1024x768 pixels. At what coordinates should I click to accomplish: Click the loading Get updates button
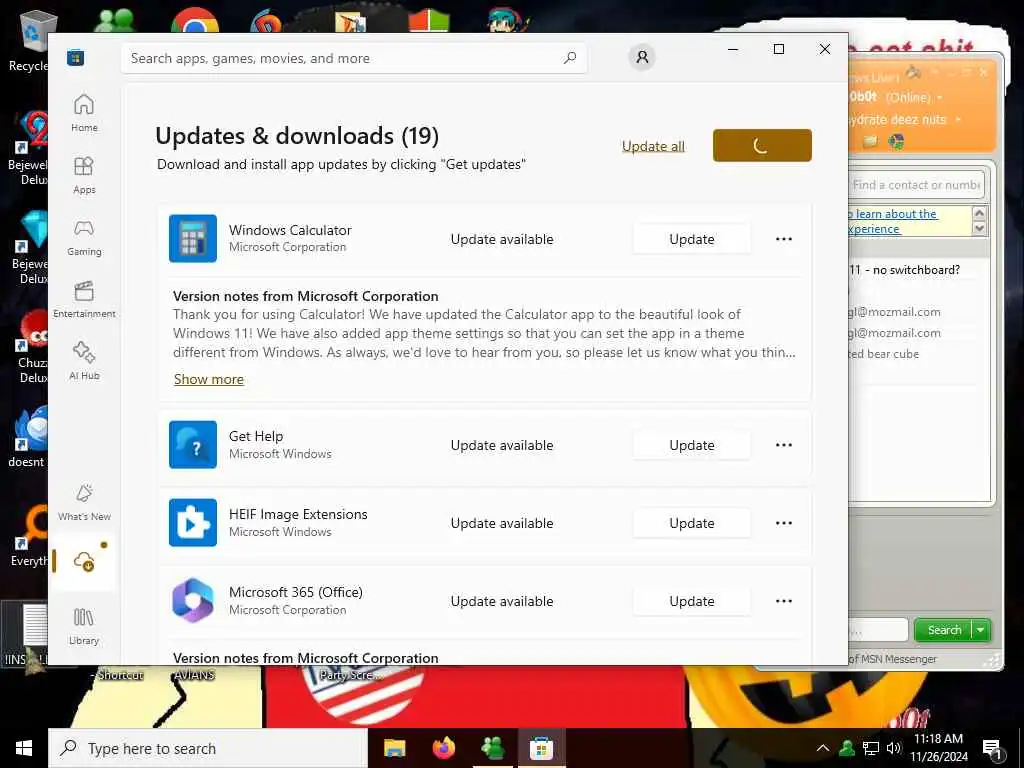tap(762, 145)
